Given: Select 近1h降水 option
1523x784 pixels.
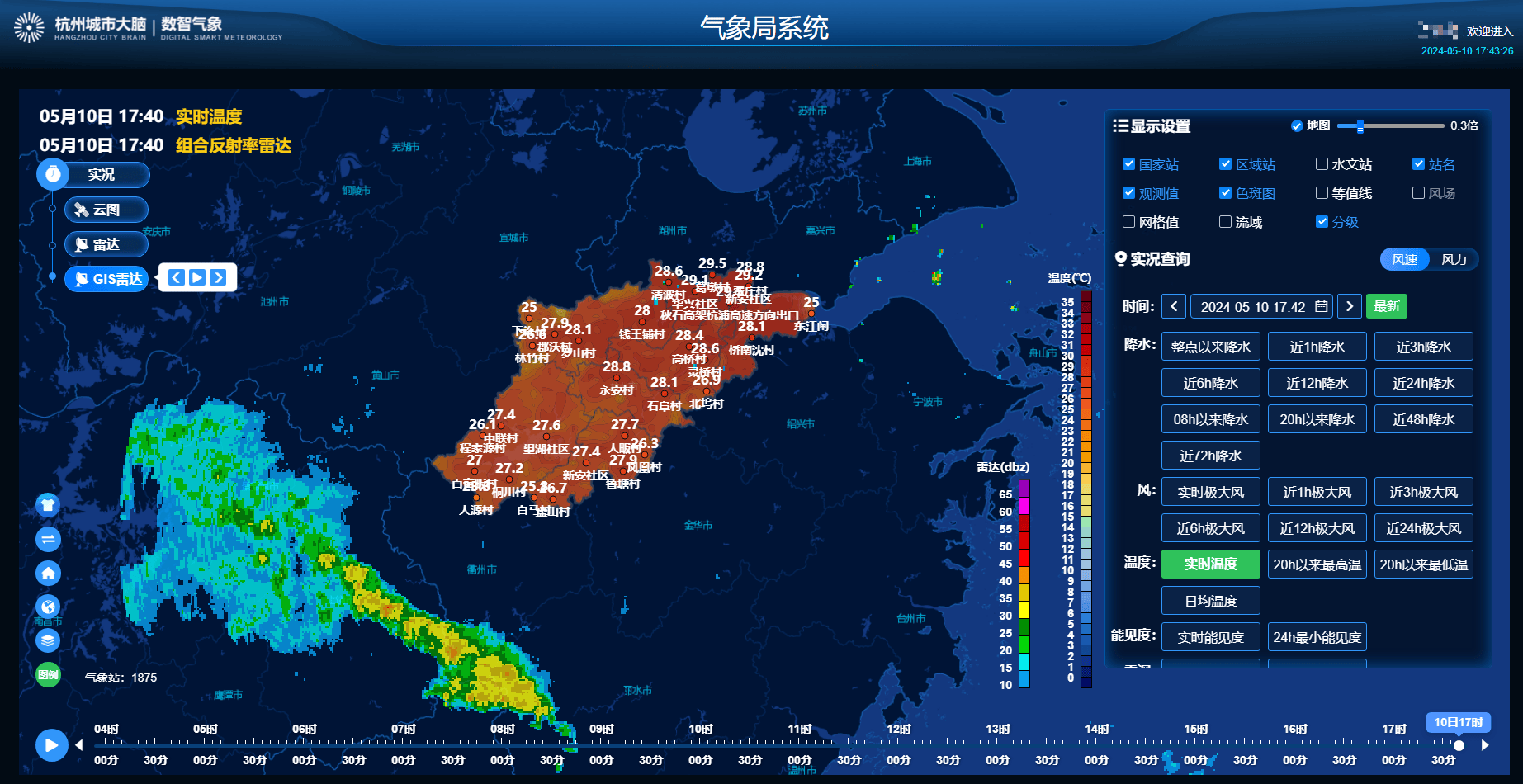Looking at the screenshot, I should point(1317,347).
